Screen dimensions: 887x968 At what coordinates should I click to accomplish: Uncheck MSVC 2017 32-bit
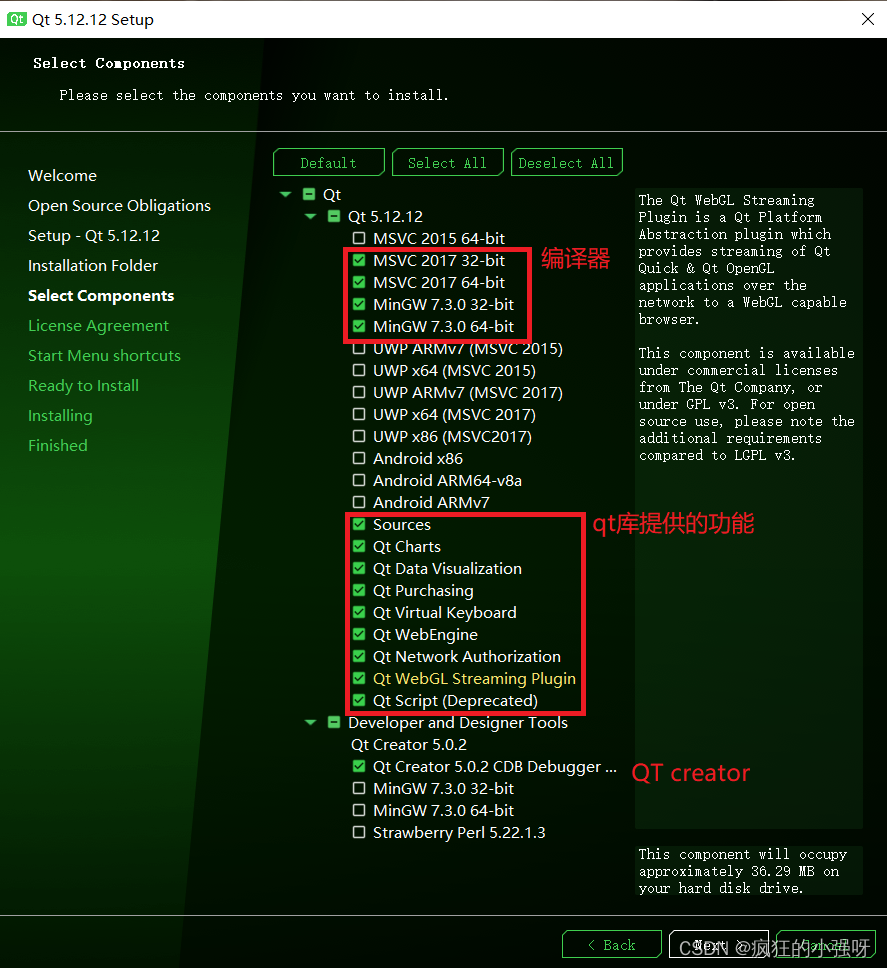pyautogui.click(x=359, y=260)
